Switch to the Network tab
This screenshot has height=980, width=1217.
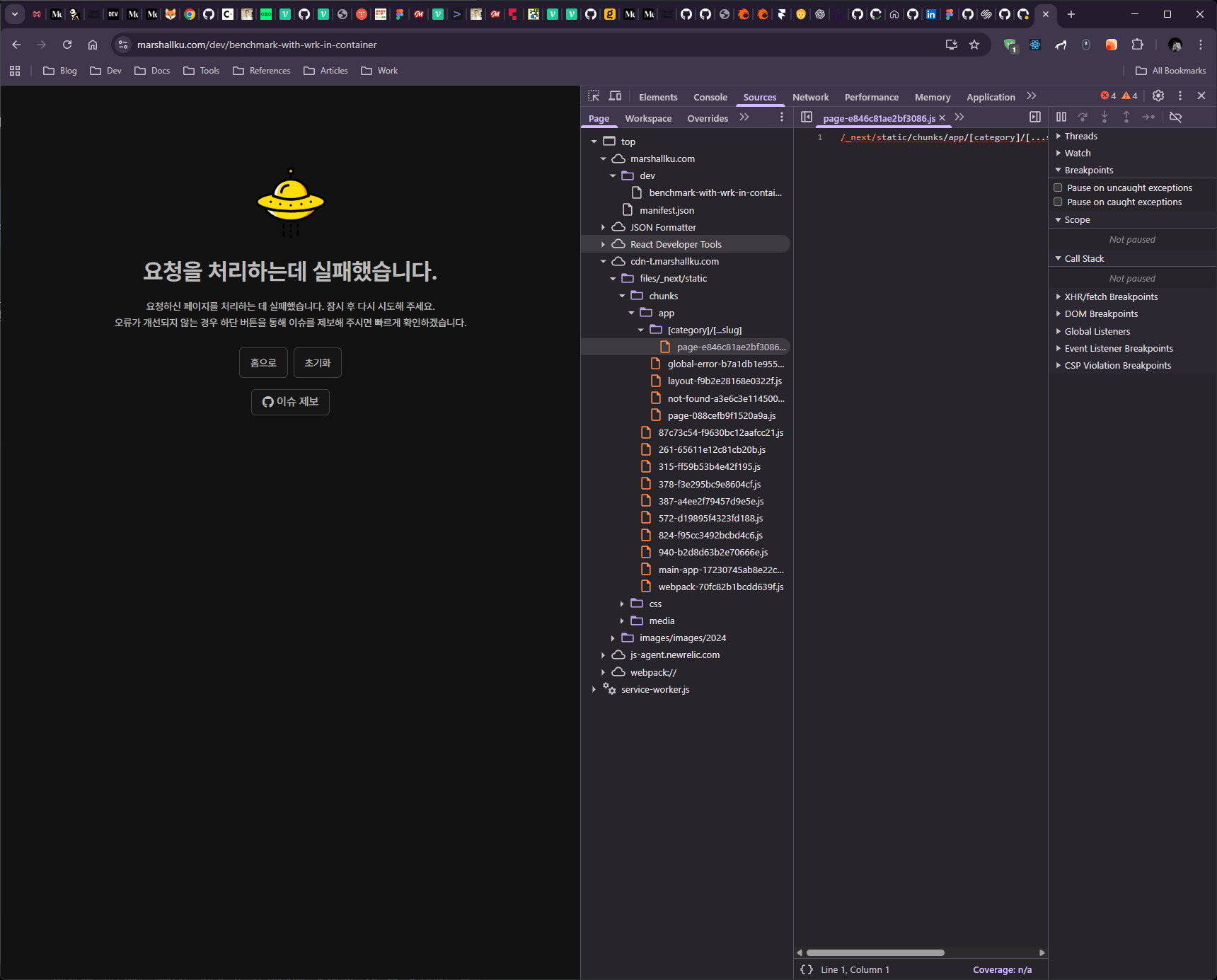click(810, 97)
